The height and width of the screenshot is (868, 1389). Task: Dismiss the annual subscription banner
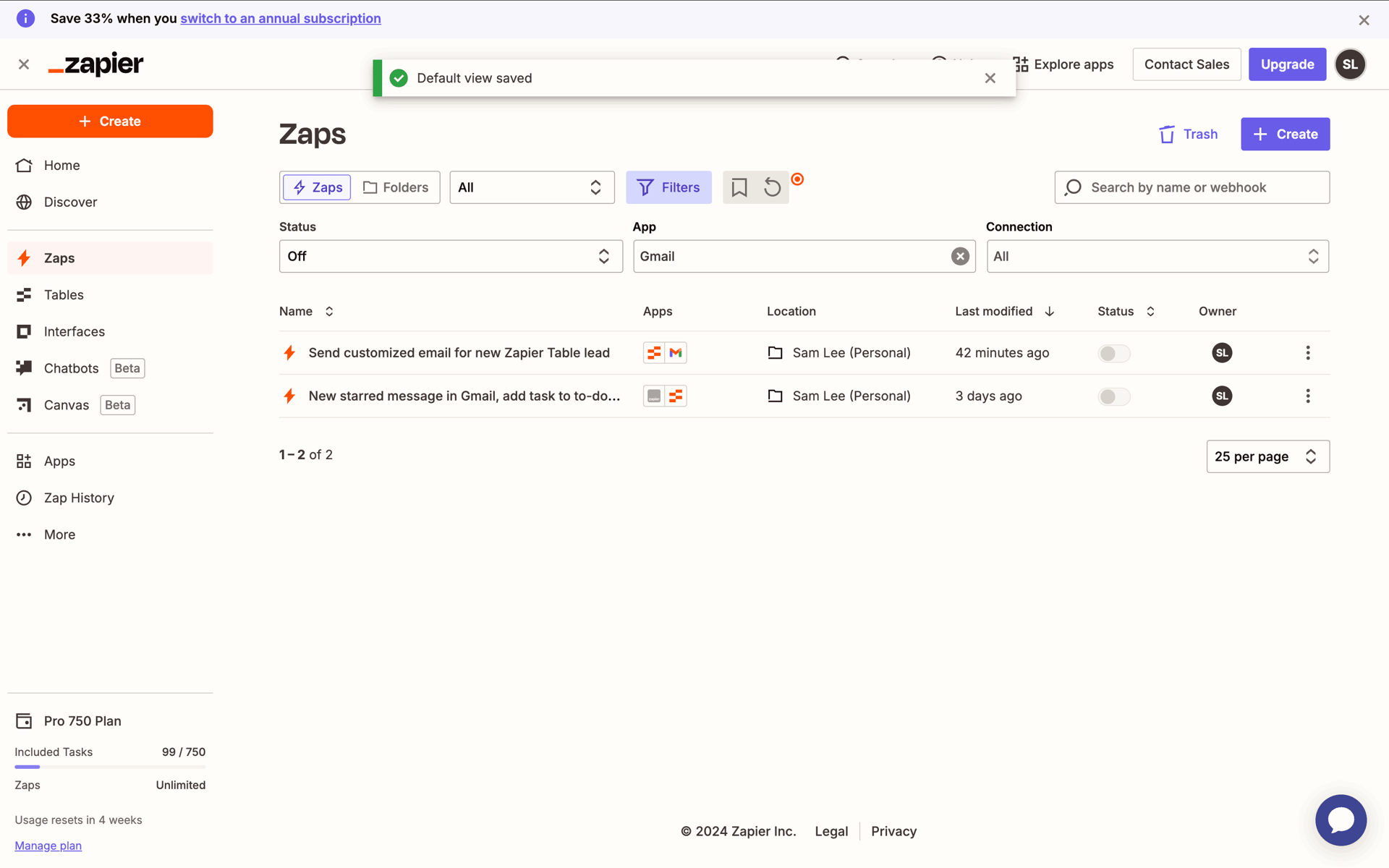(1364, 20)
